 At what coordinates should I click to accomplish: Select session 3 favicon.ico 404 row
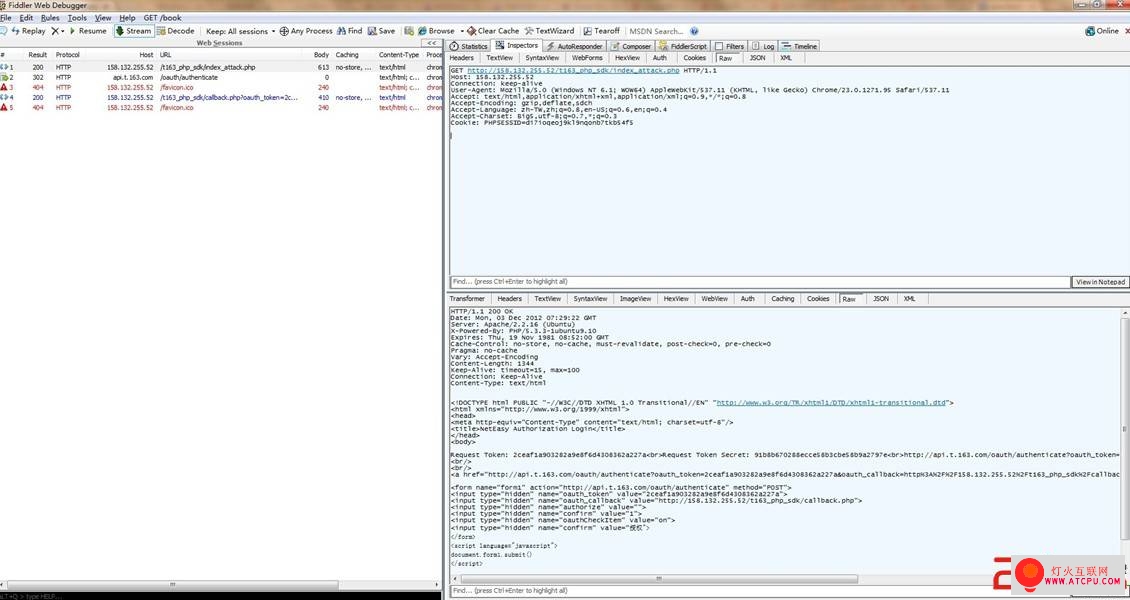click(x=221, y=87)
